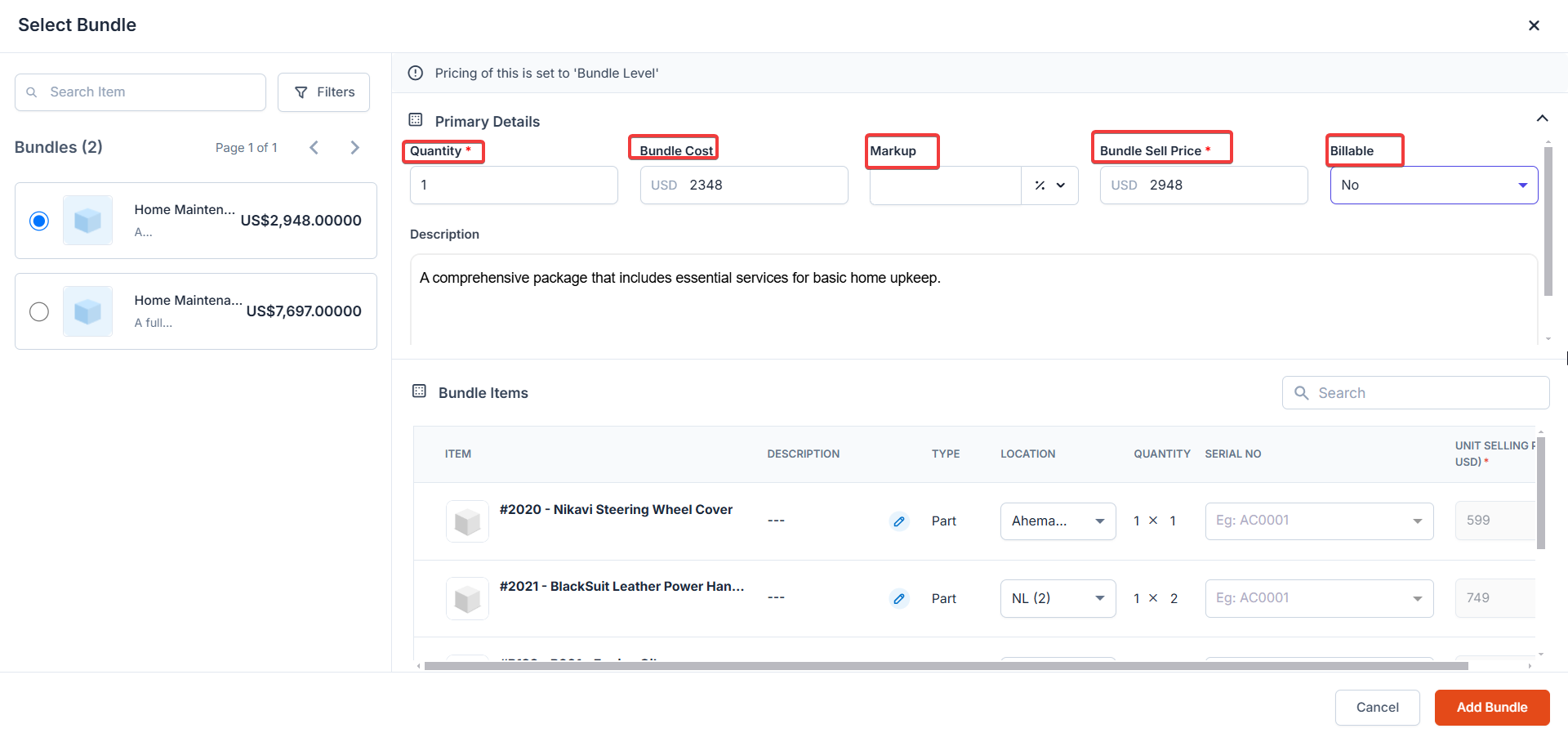Go to next bundles page
This screenshot has height=742, width=1568.
point(354,147)
